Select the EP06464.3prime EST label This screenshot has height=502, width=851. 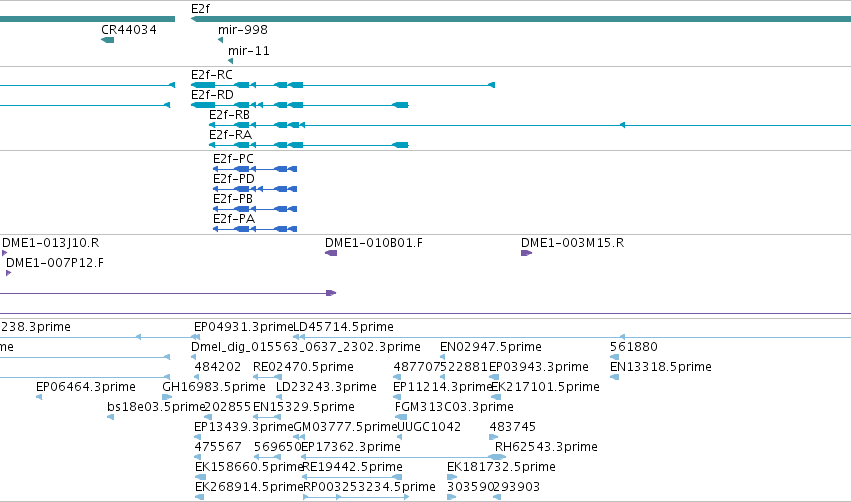coord(86,387)
